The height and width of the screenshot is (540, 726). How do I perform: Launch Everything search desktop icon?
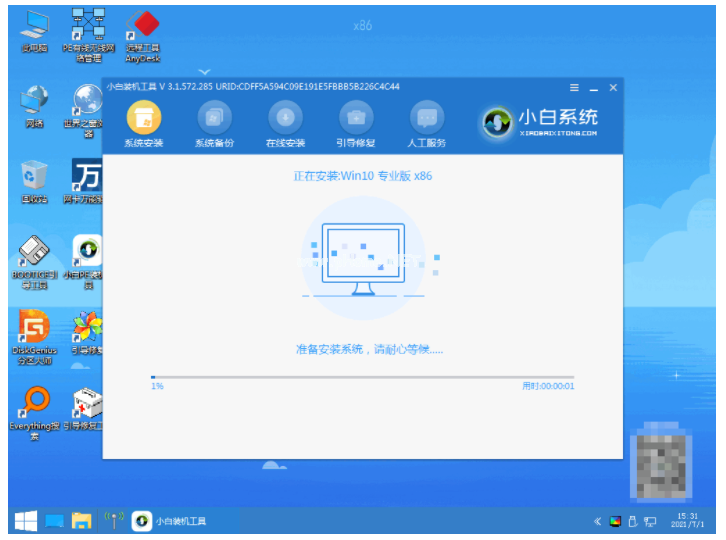coord(35,410)
